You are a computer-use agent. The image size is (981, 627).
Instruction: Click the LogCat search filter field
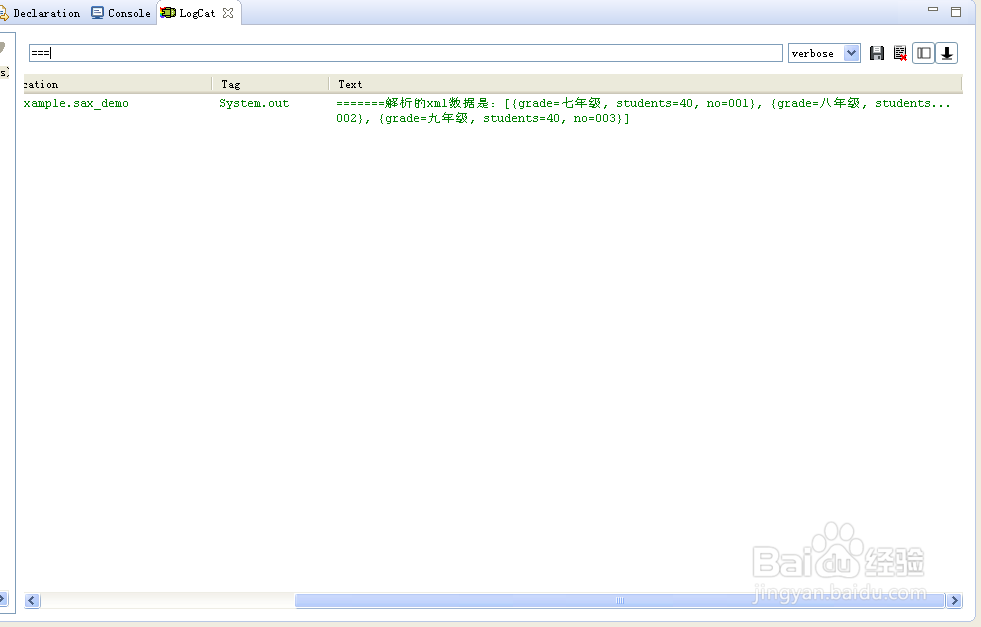click(x=405, y=53)
